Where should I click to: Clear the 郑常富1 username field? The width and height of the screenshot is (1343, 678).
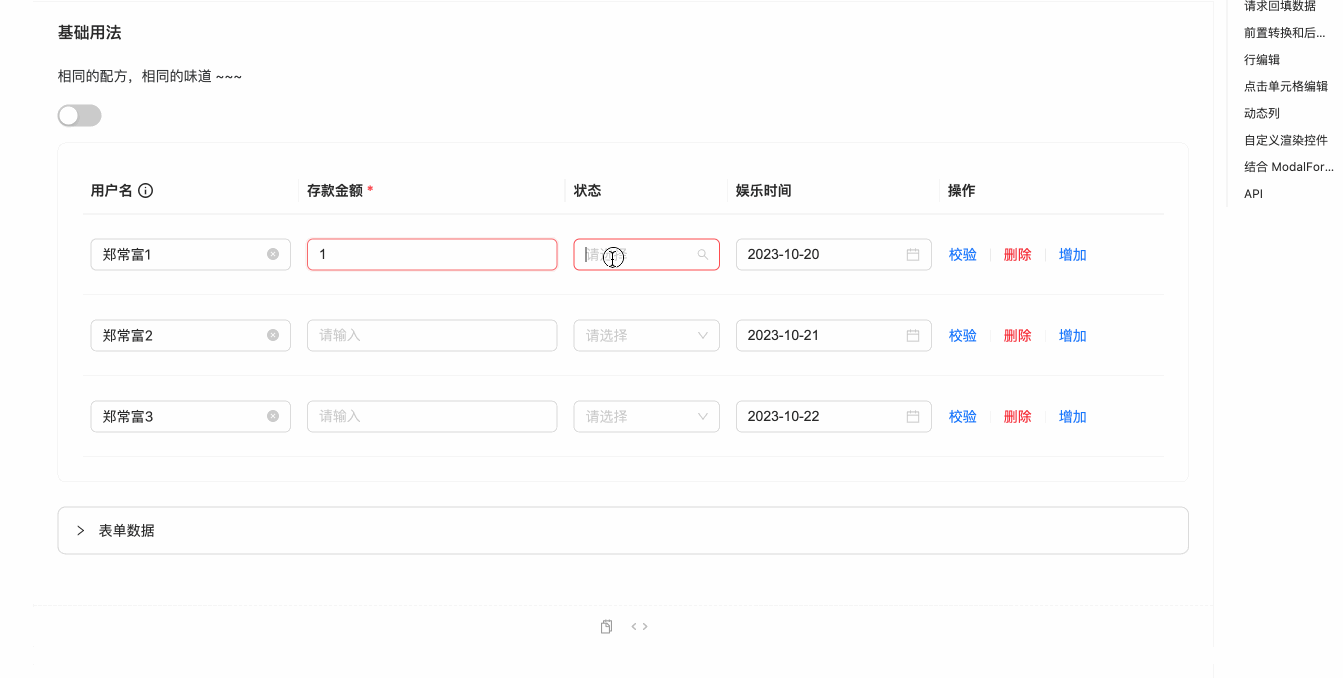pyautogui.click(x=273, y=254)
